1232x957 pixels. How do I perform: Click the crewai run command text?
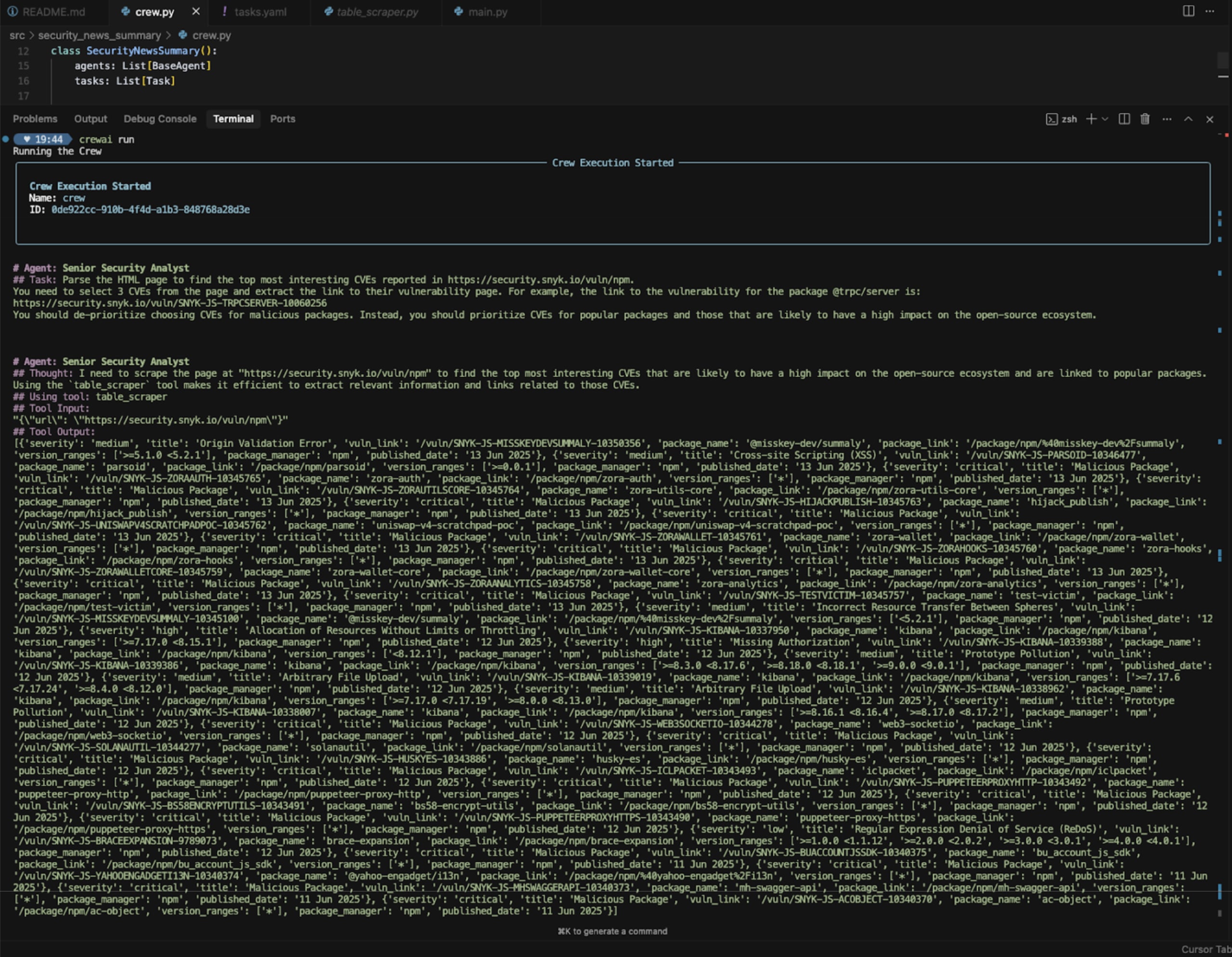107,140
